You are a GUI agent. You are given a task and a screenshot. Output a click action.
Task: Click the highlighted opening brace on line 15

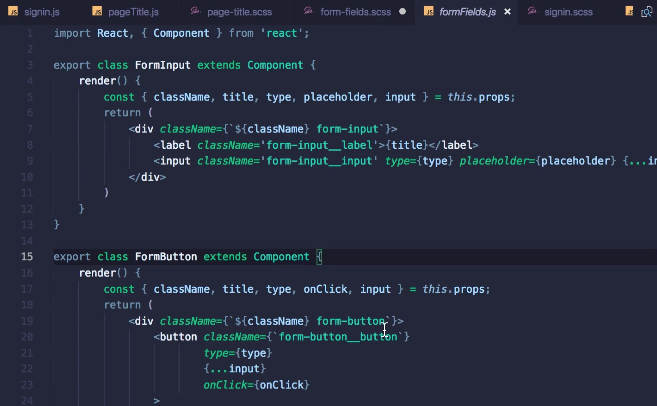(x=319, y=256)
